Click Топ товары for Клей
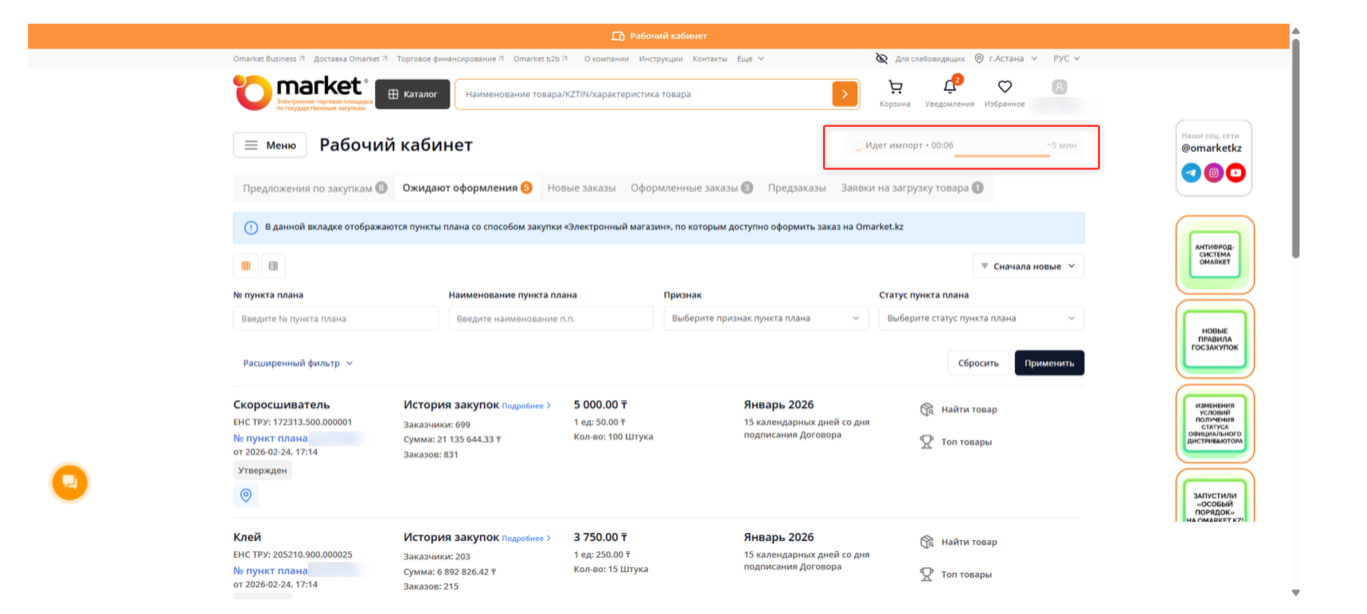The image size is (1367, 614). pos(956,575)
